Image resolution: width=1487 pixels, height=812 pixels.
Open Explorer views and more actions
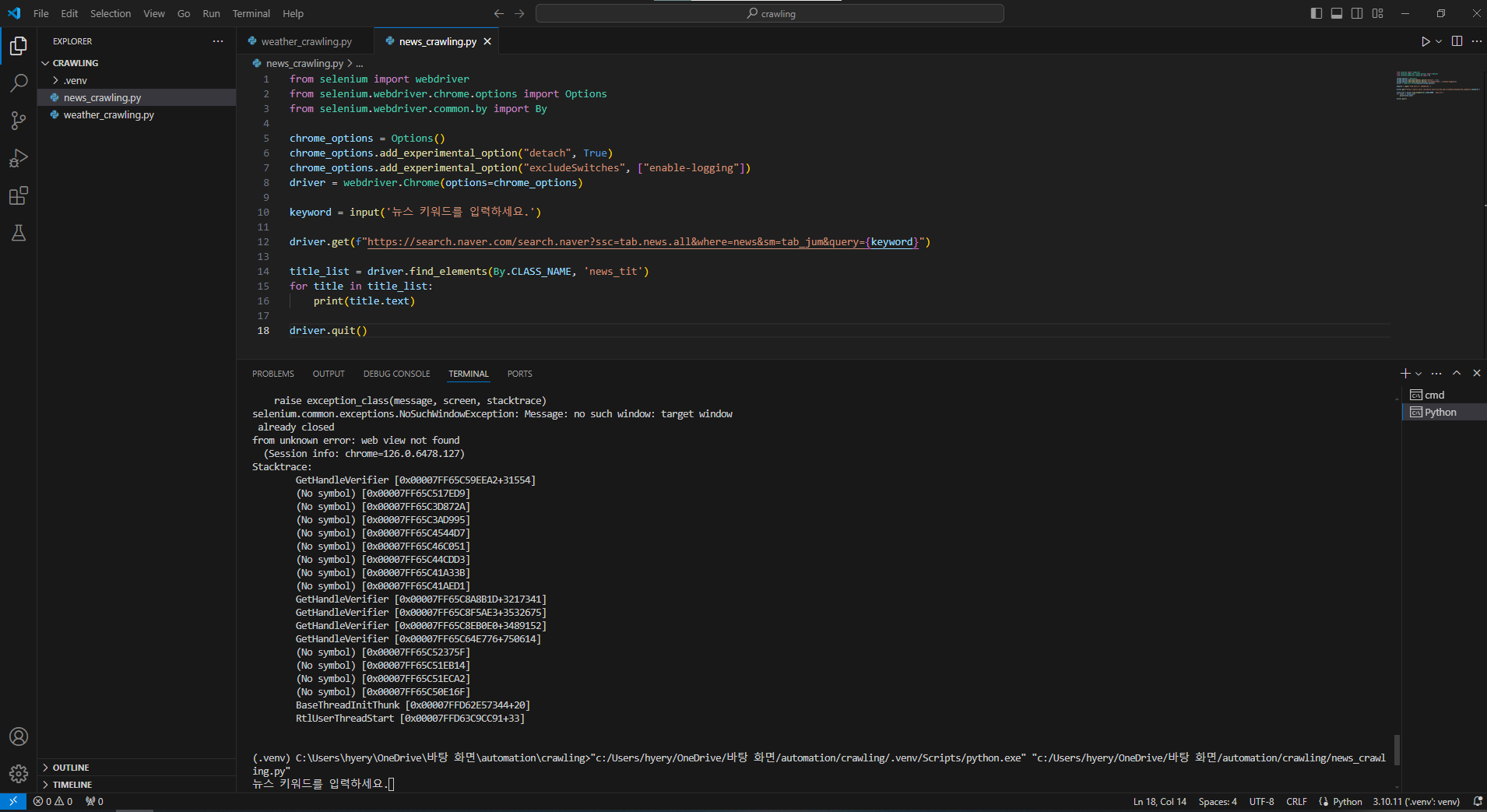tap(218, 41)
